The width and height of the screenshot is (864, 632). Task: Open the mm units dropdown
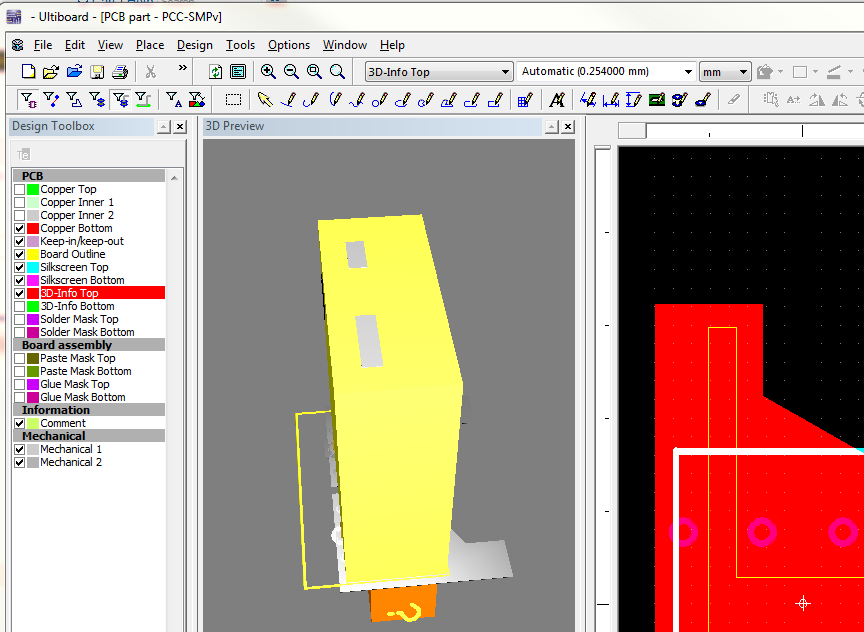click(743, 72)
